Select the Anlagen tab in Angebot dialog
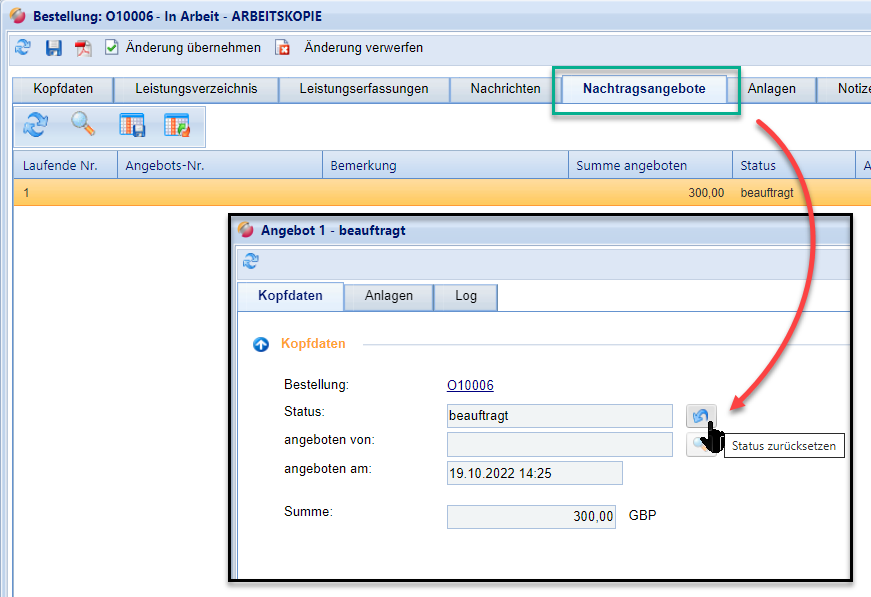 [389, 296]
